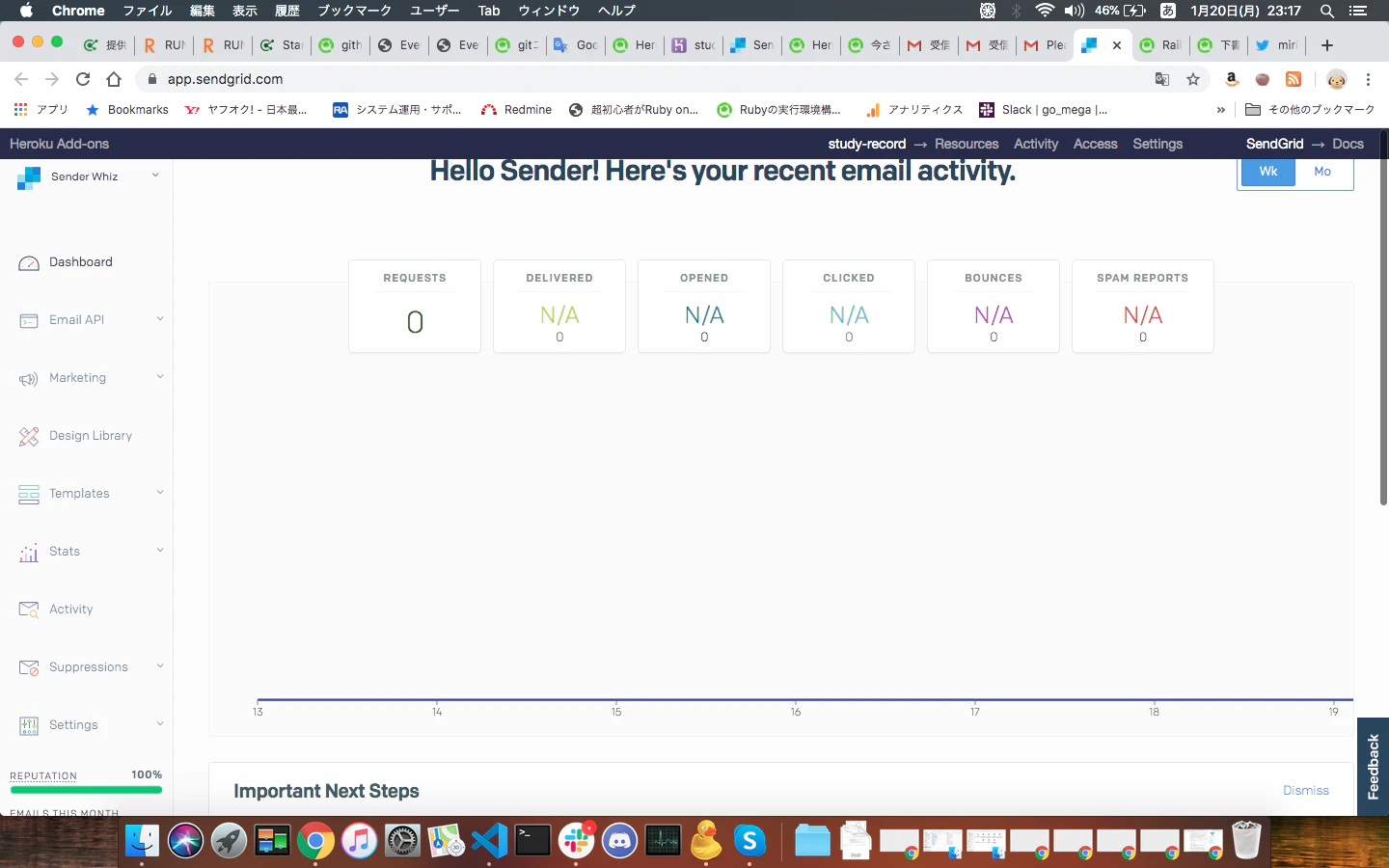Dismiss the Important Next Steps panel
The width and height of the screenshot is (1389, 868).
coord(1306,791)
